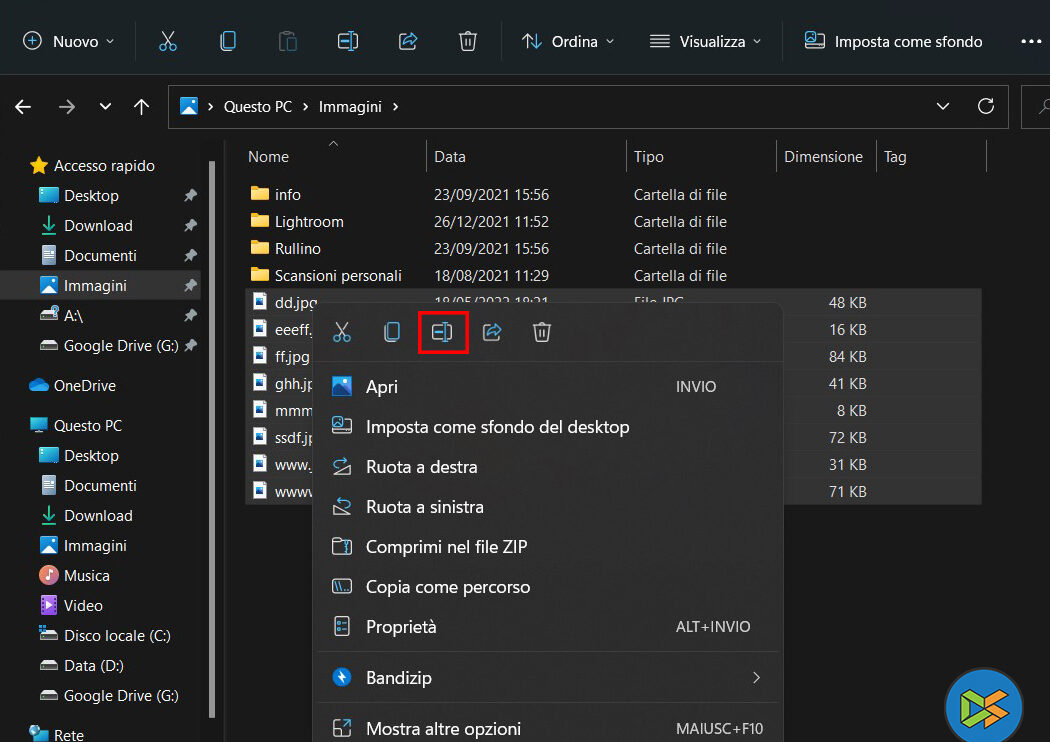Screen dimensions: 1050x742
Task: Click the Refresh button beside address bar
Action: [986, 106]
